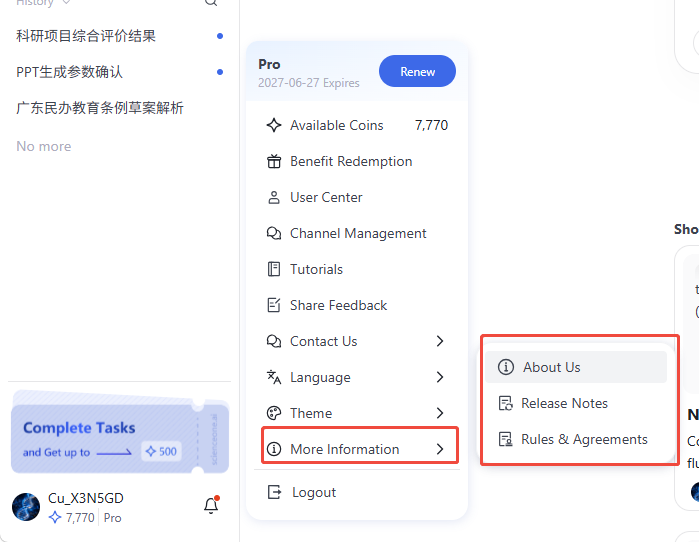
Task: Click the Release Notes document icon
Action: click(x=506, y=403)
